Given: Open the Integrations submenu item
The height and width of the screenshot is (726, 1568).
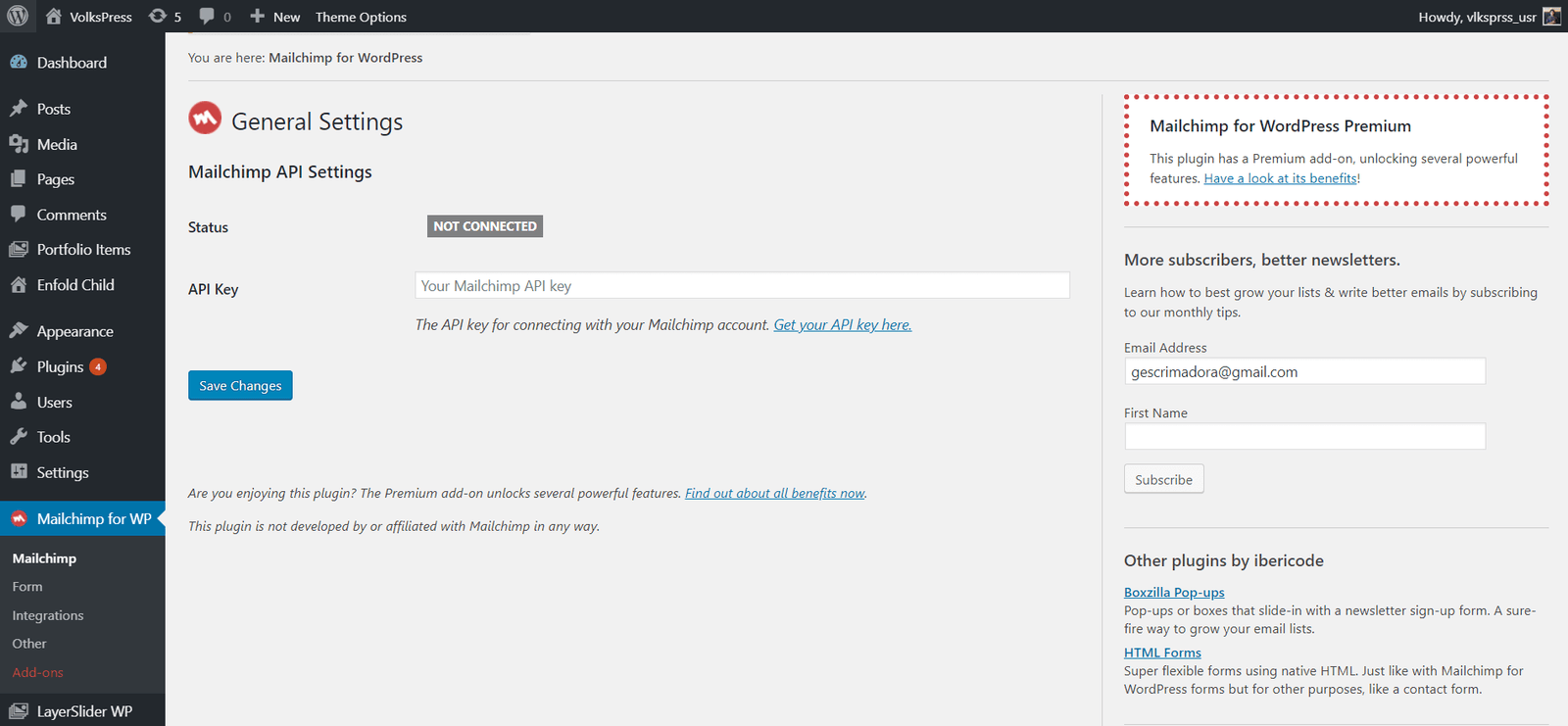Looking at the screenshot, I should coord(48,615).
